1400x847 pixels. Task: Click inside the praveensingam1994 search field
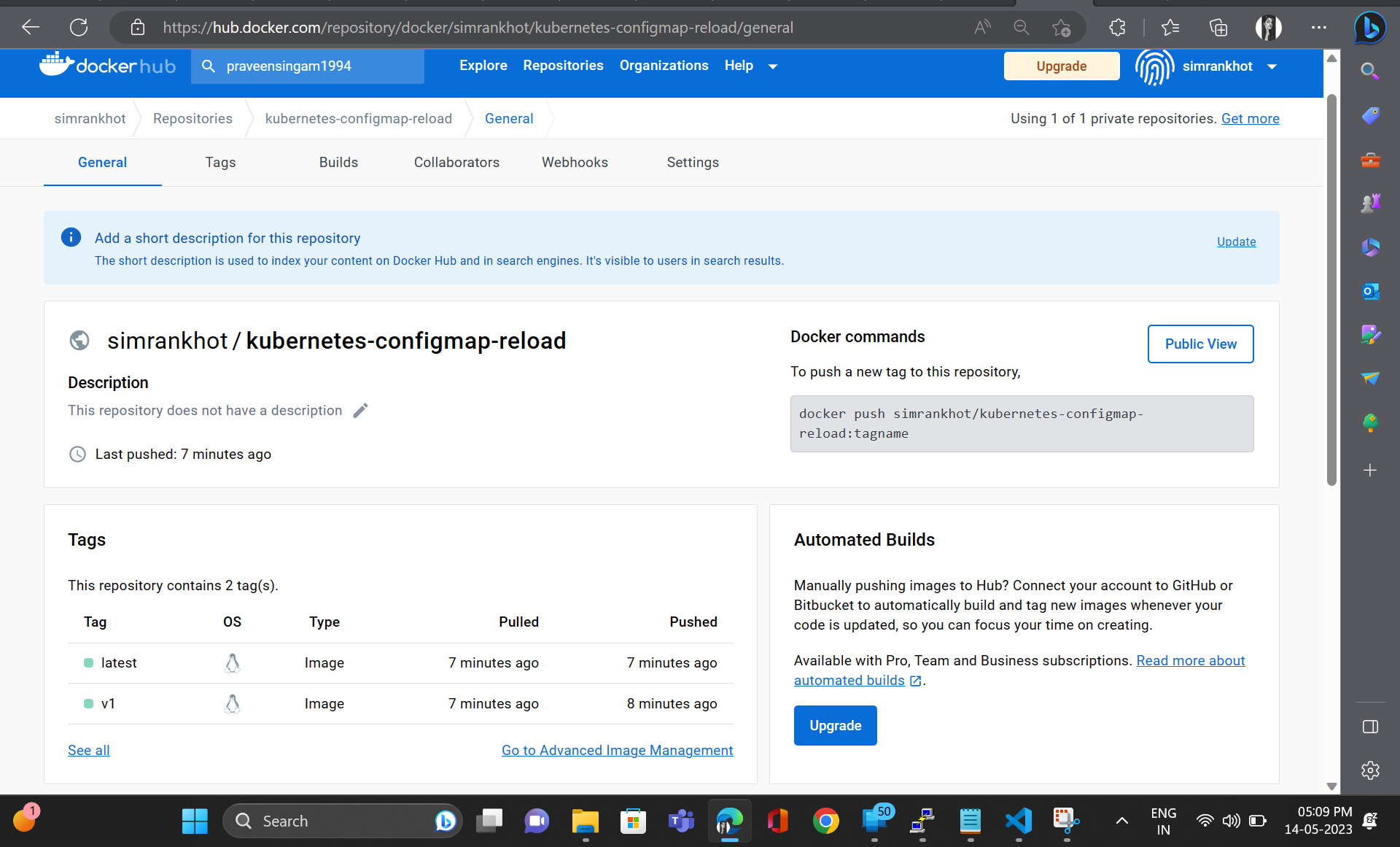coord(307,66)
